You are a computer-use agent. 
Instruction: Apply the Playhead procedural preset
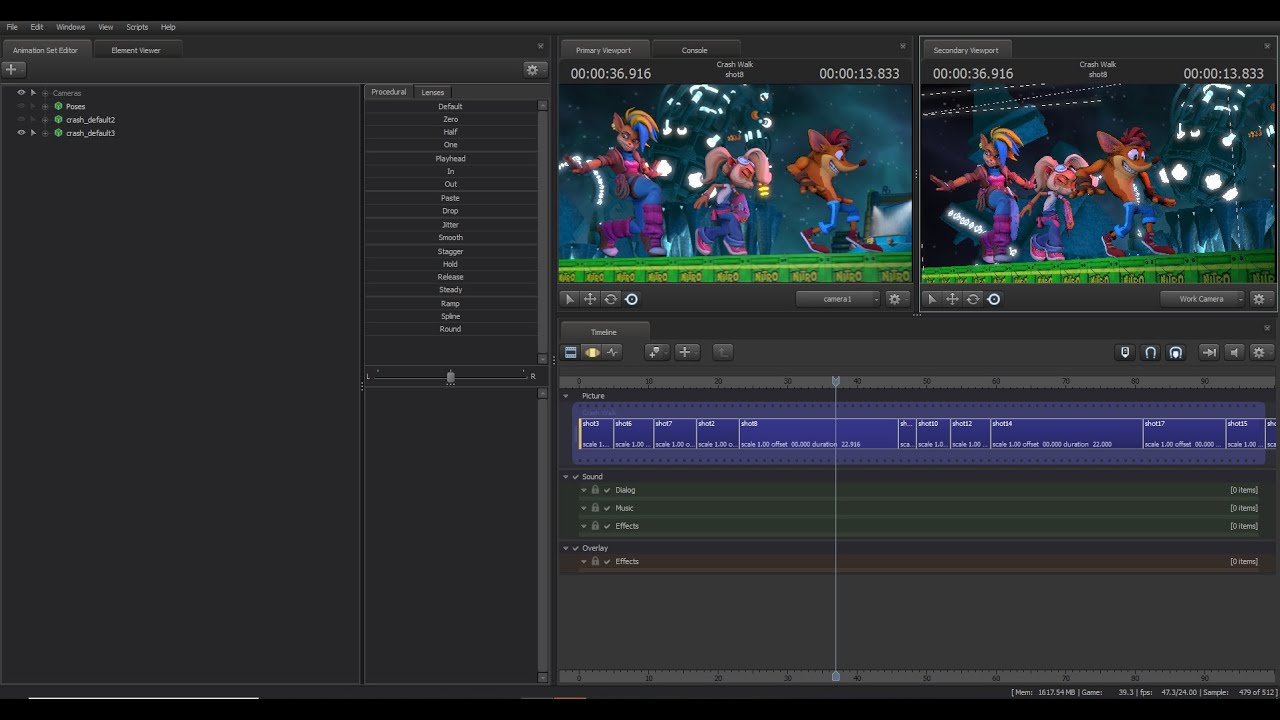pos(450,159)
